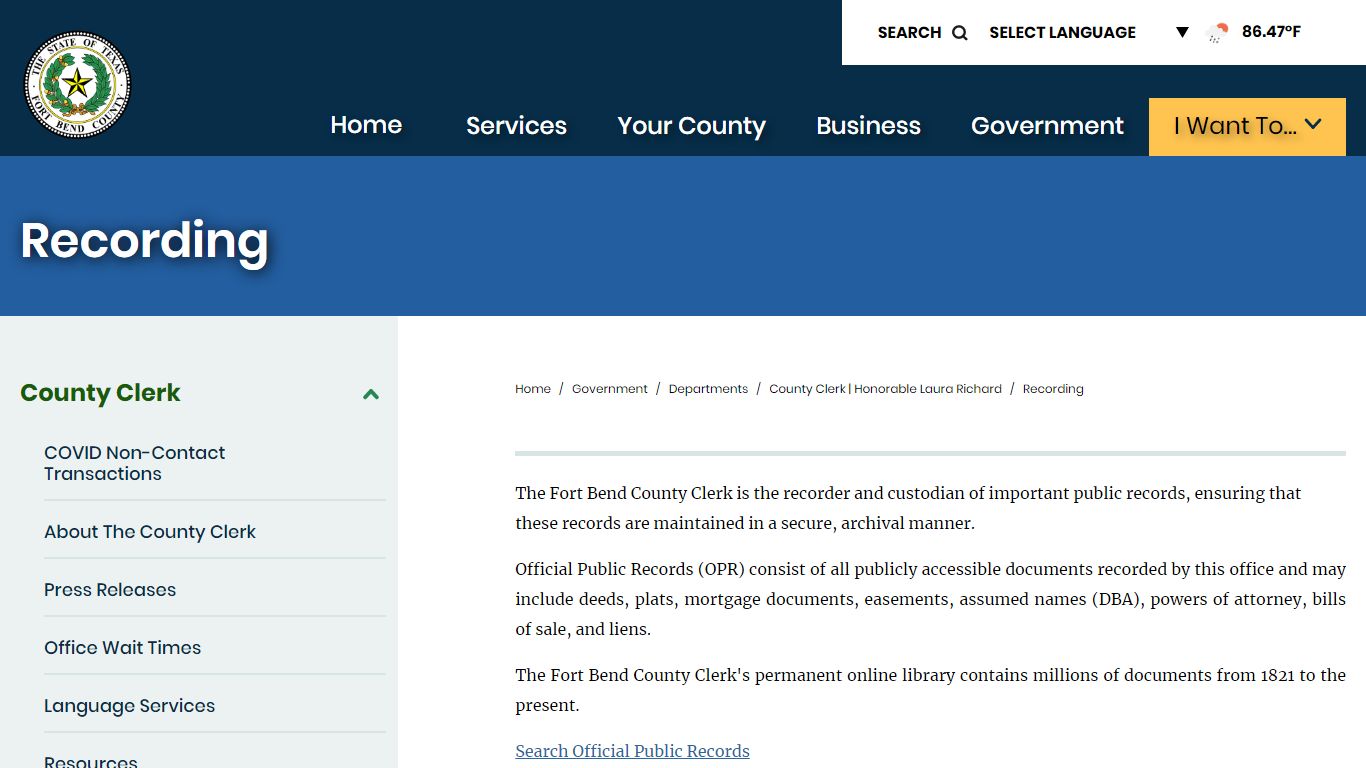Click the SEARCH button in header
This screenshot has width=1366, height=768.
[x=922, y=33]
